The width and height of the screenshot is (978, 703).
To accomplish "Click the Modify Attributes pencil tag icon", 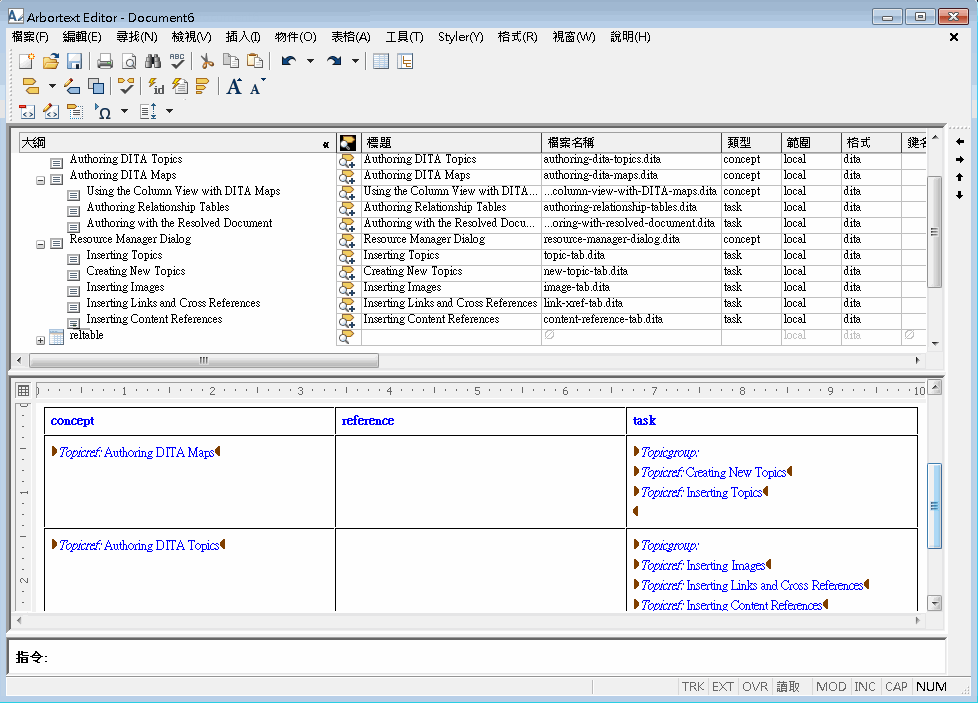I will pyautogui.click(x=72, y=86).
